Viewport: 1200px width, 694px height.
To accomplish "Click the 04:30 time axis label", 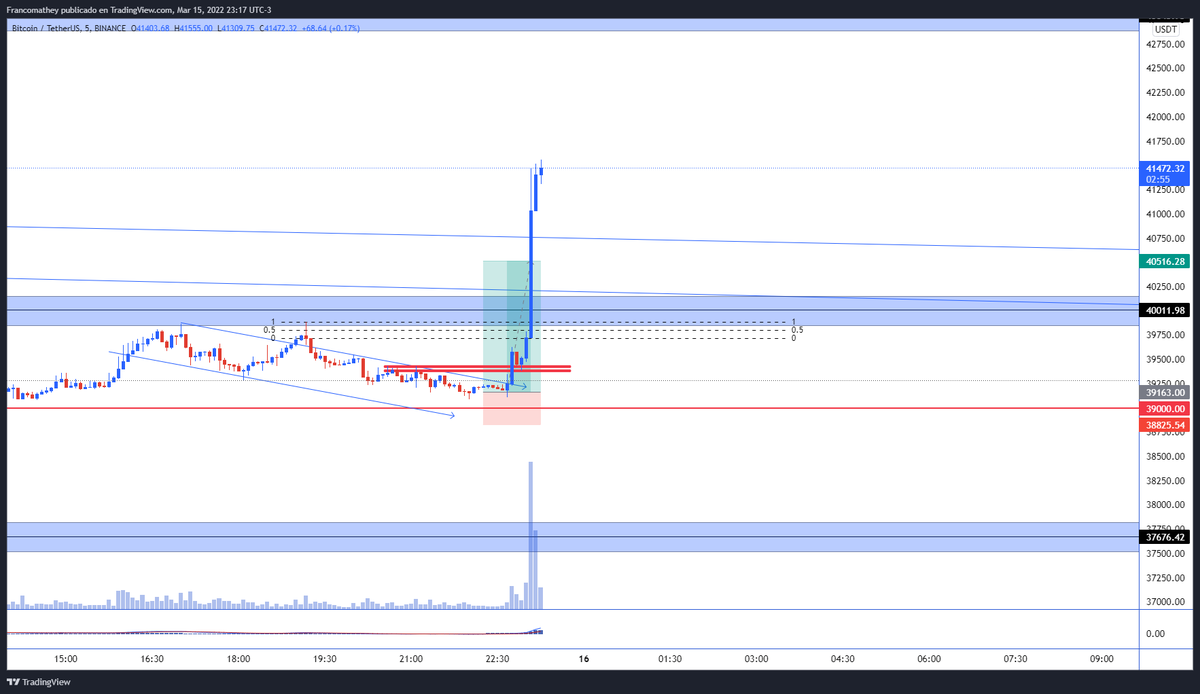I will coord(843,659).
